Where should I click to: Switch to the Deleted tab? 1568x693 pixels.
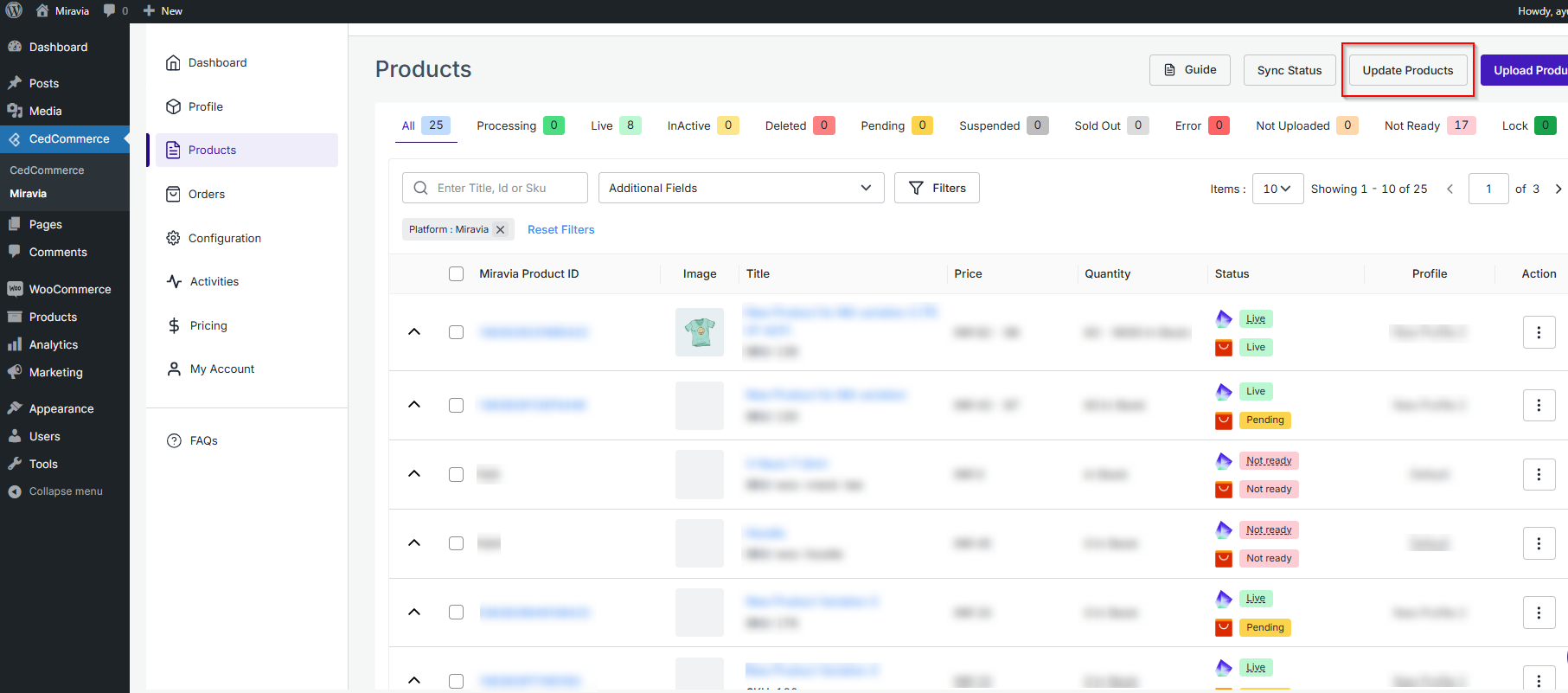(800, 125)
